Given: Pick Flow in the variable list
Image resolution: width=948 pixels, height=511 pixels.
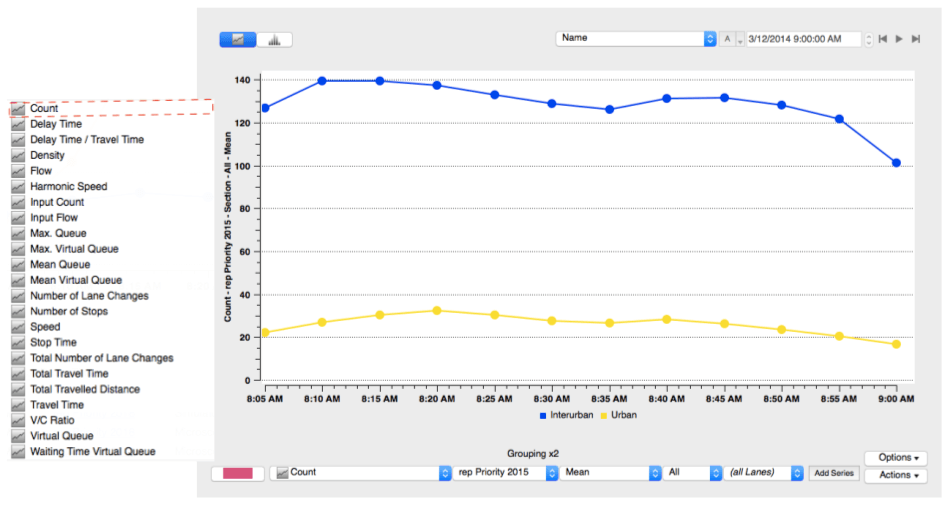Looking at the screenshot, I should tap(41, 171).
